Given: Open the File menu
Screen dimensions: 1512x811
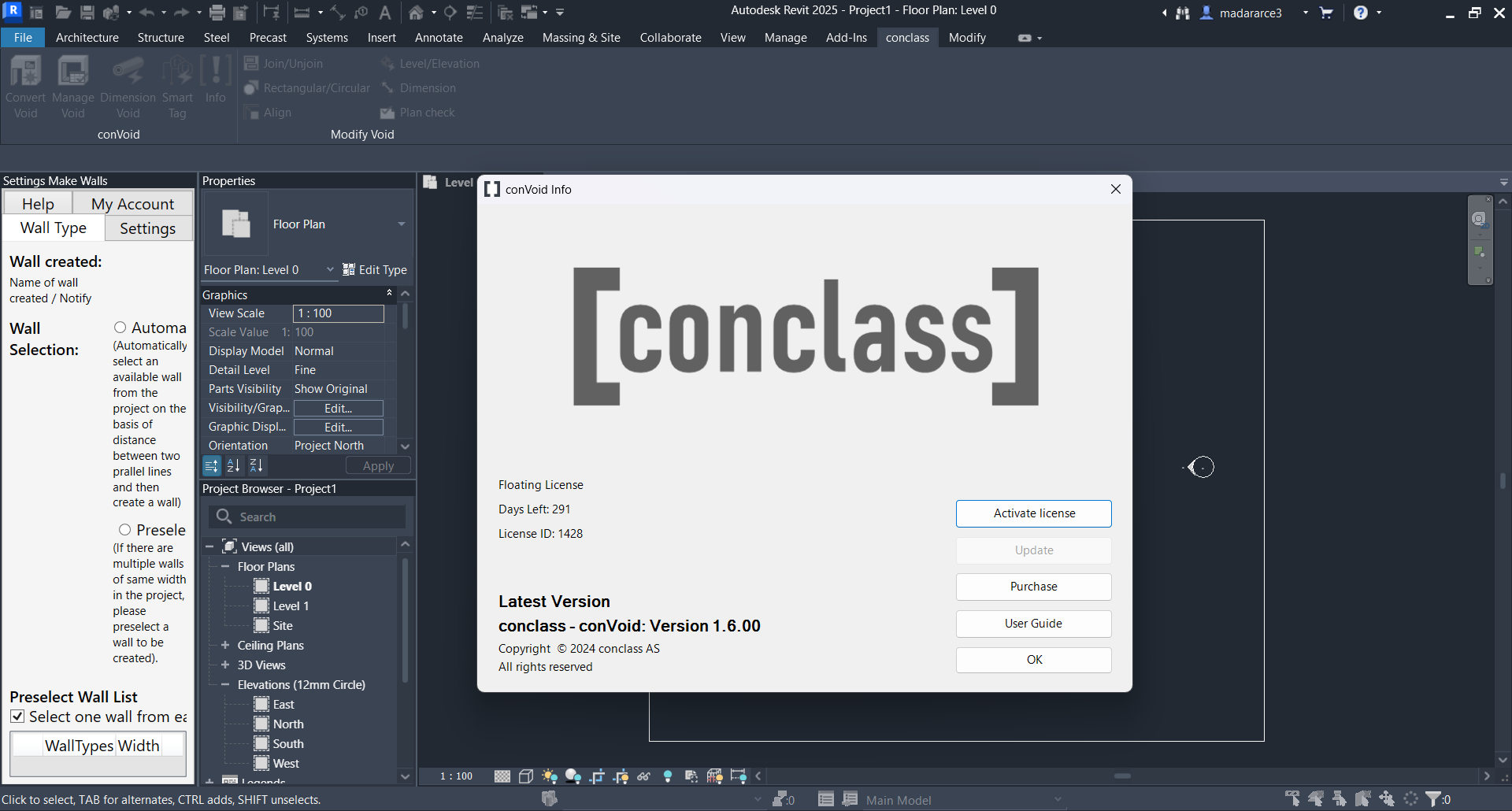Looking at the screenshot, I should tap(24, 38).
